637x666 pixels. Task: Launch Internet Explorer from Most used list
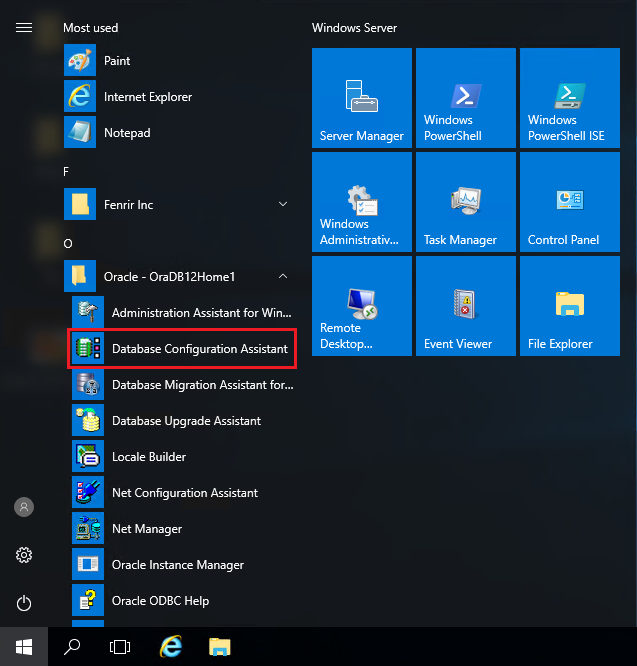(x=178, y=97)
